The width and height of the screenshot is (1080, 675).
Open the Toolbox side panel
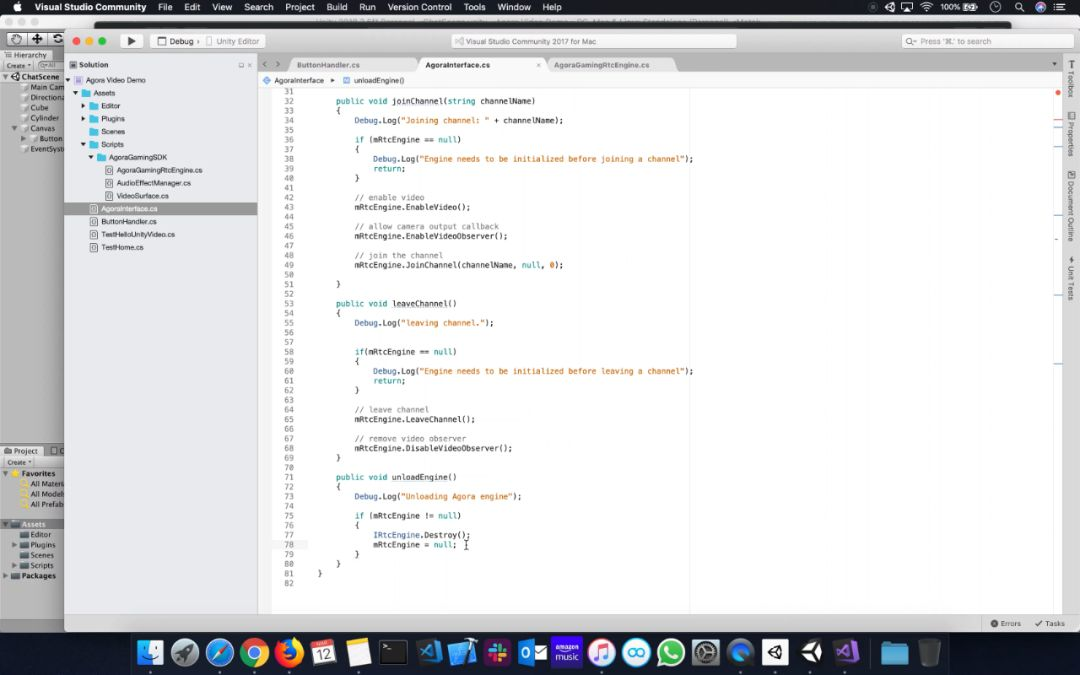1071,79
